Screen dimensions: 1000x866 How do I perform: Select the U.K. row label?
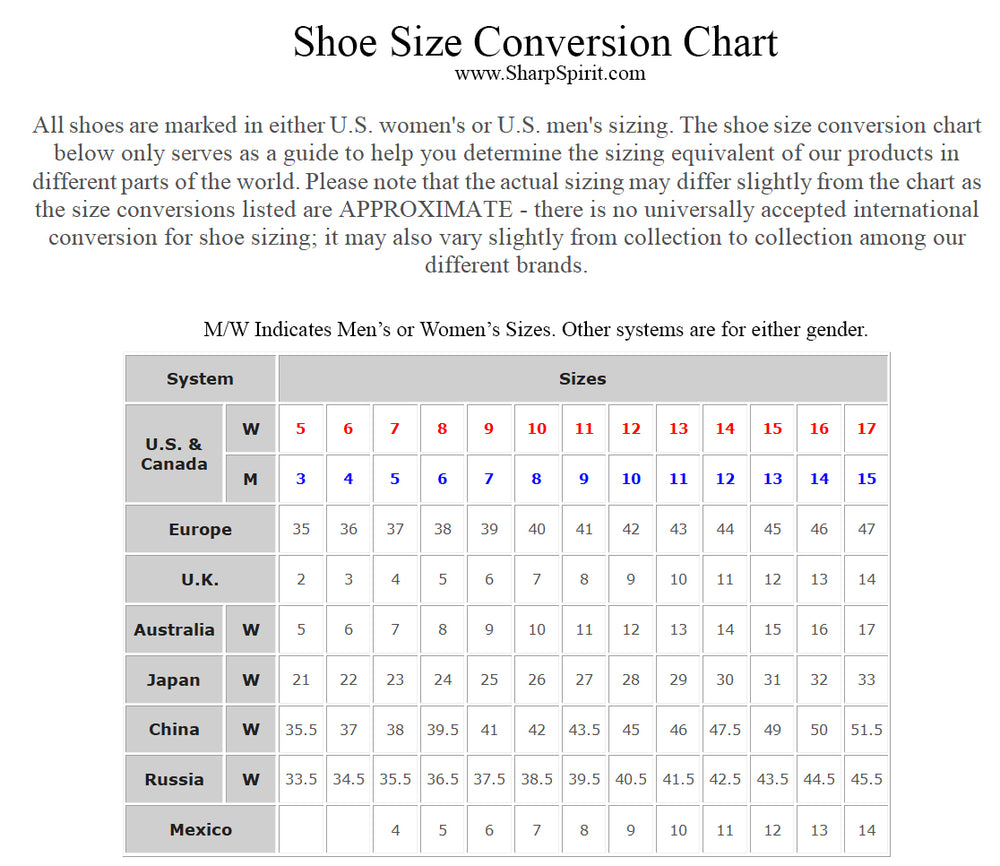click(200, 579)
